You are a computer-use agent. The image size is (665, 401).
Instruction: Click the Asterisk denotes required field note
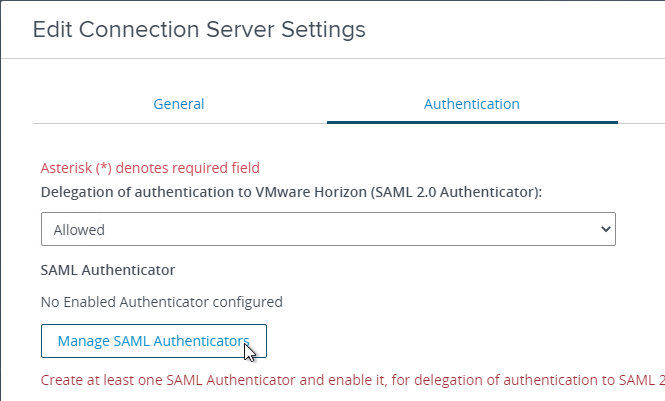pos(150,168)
